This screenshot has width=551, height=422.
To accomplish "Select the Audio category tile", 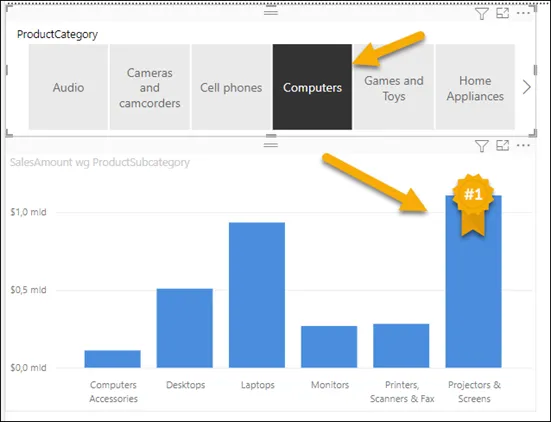I will point(68,87).
